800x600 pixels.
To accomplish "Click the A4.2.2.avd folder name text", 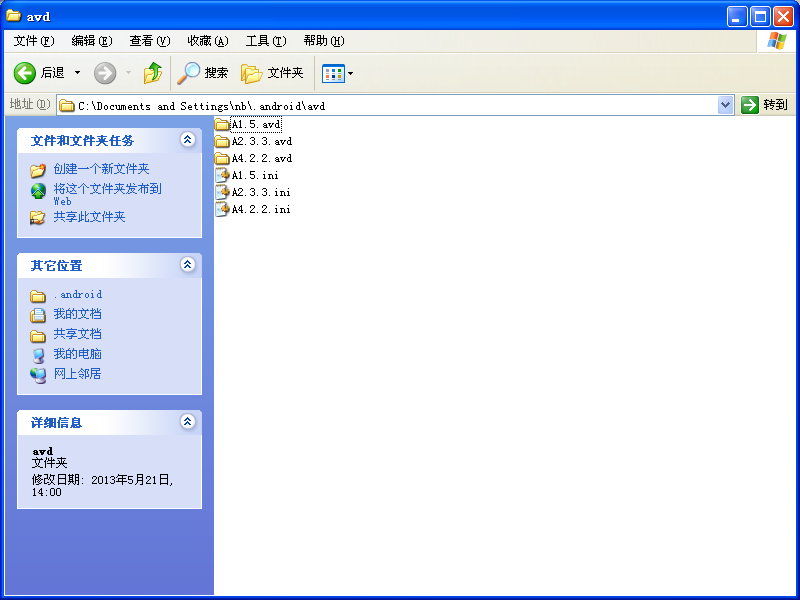I will pyautogui.click(x=262, y=158).
